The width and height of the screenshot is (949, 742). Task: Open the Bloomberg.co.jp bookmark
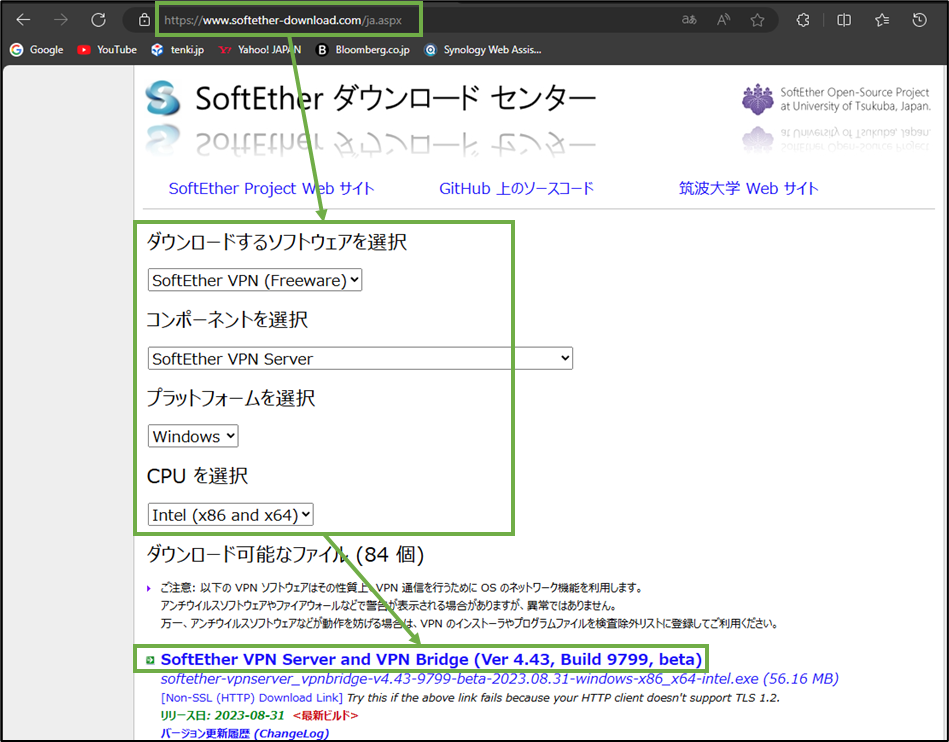pos(363,50)
